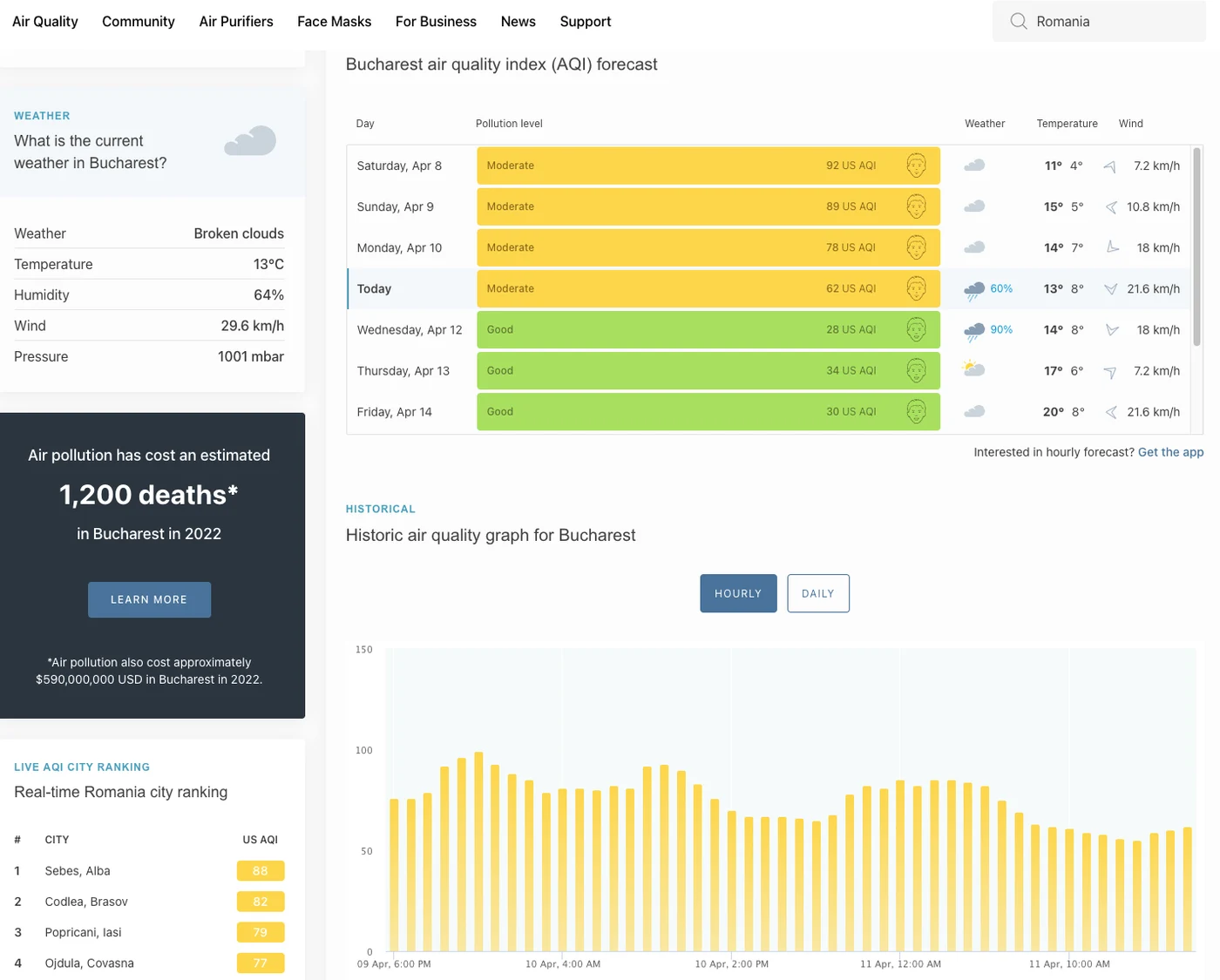Screen dimensions: 1220x980
Task: Click the 29.6 km/h wind value
Action: pyautogui.click(x=253, y=326)
